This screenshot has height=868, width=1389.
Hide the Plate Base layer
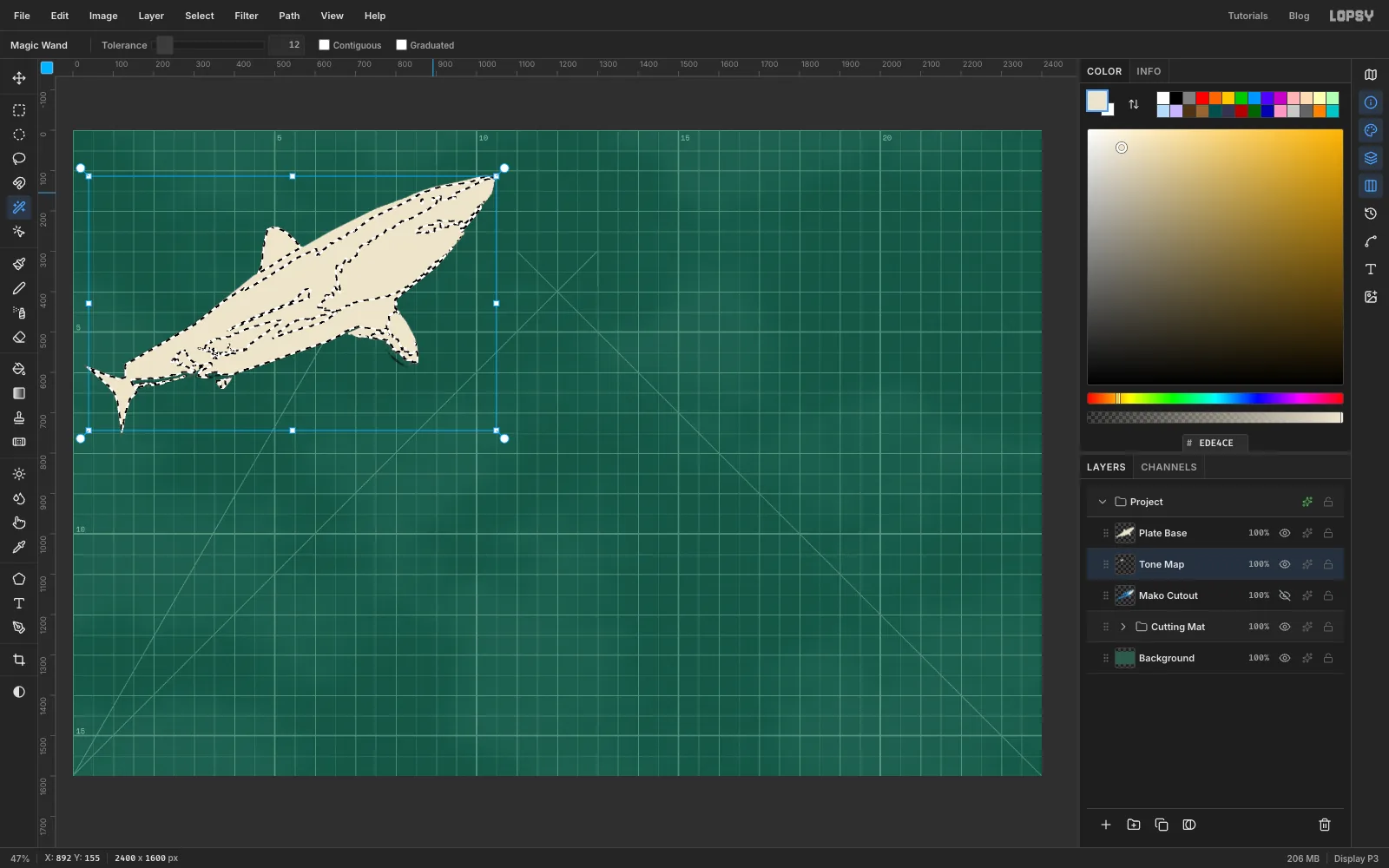(1285, 533)
